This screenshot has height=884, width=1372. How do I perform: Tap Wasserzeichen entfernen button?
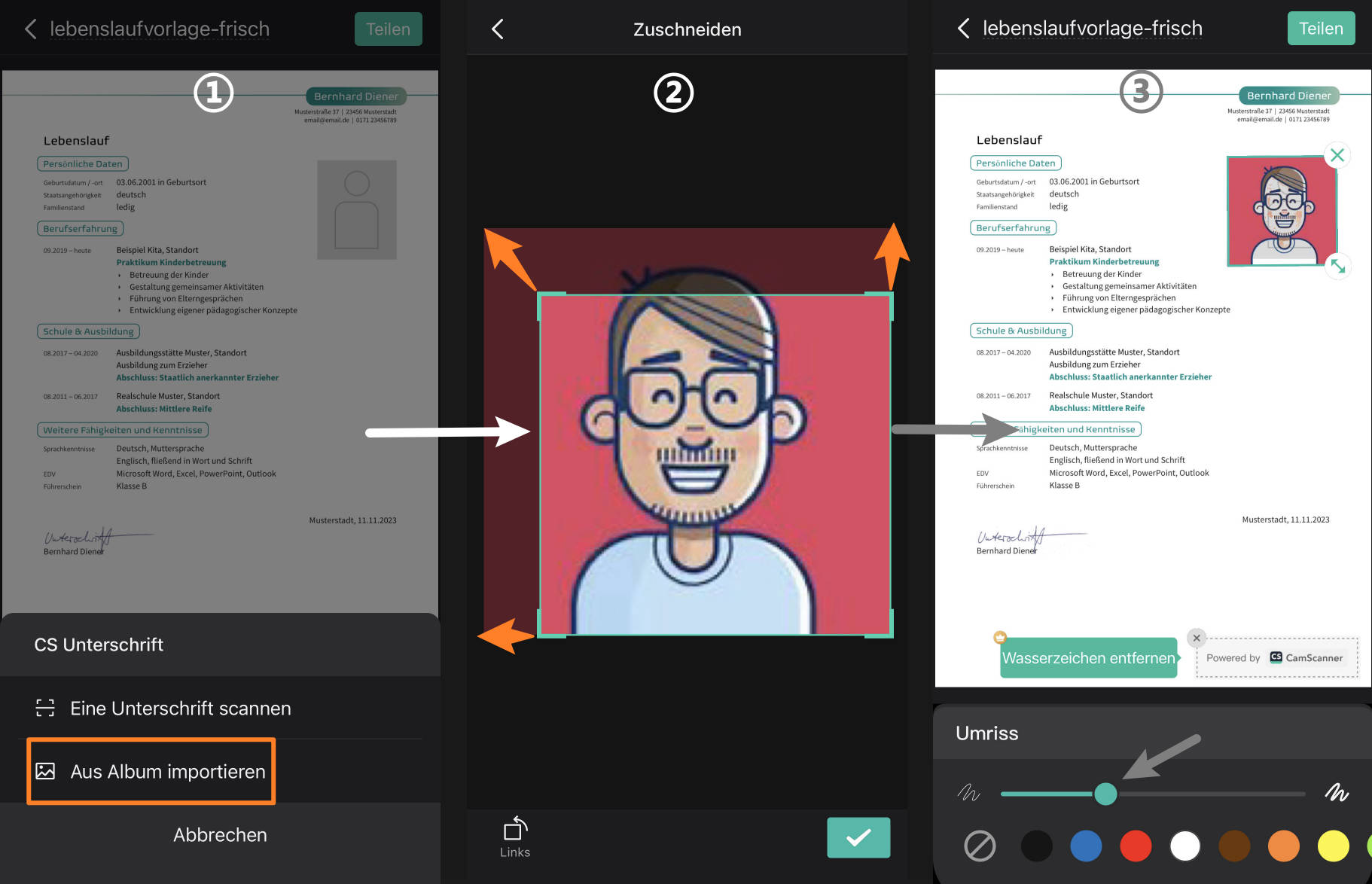pyautogui.click(x=1088, y=658)
